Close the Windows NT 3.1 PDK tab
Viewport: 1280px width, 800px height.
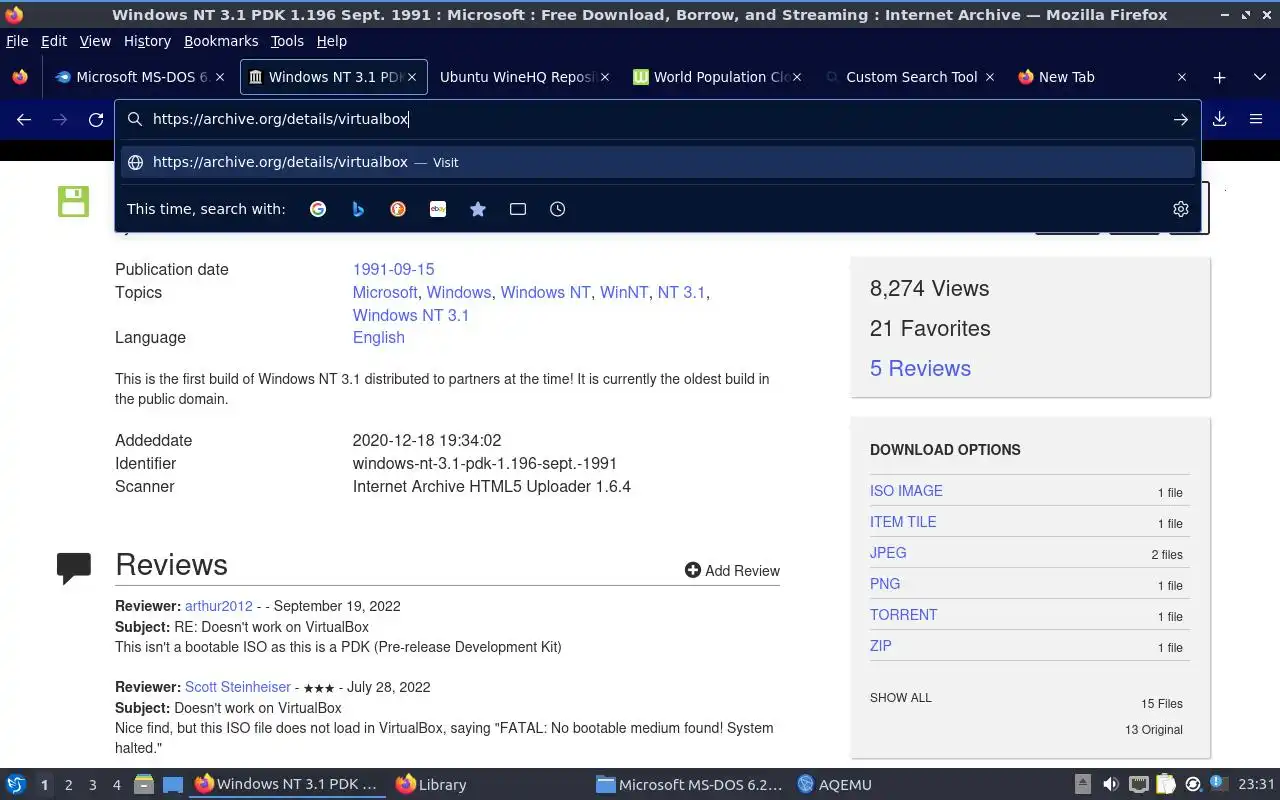click(412, 77)
